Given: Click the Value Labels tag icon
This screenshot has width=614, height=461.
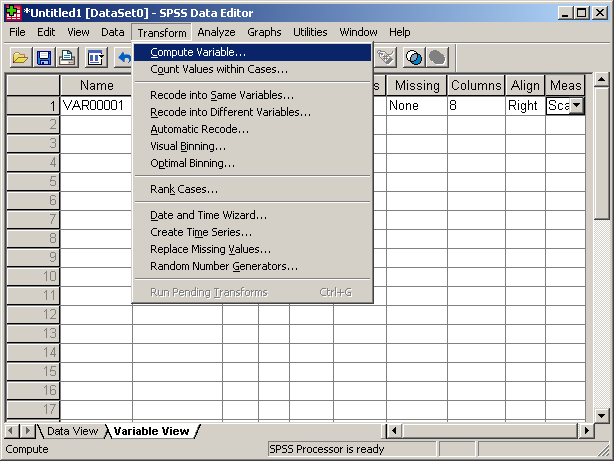Looking at the screenshot, I should [x=385, y=57].
